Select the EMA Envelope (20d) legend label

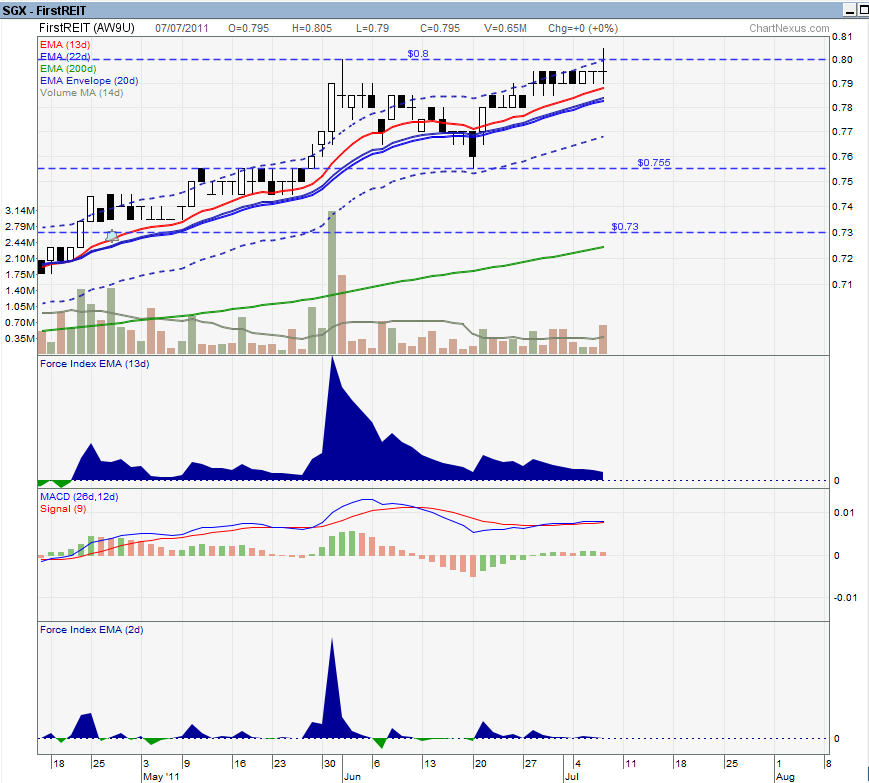[89, 81]
